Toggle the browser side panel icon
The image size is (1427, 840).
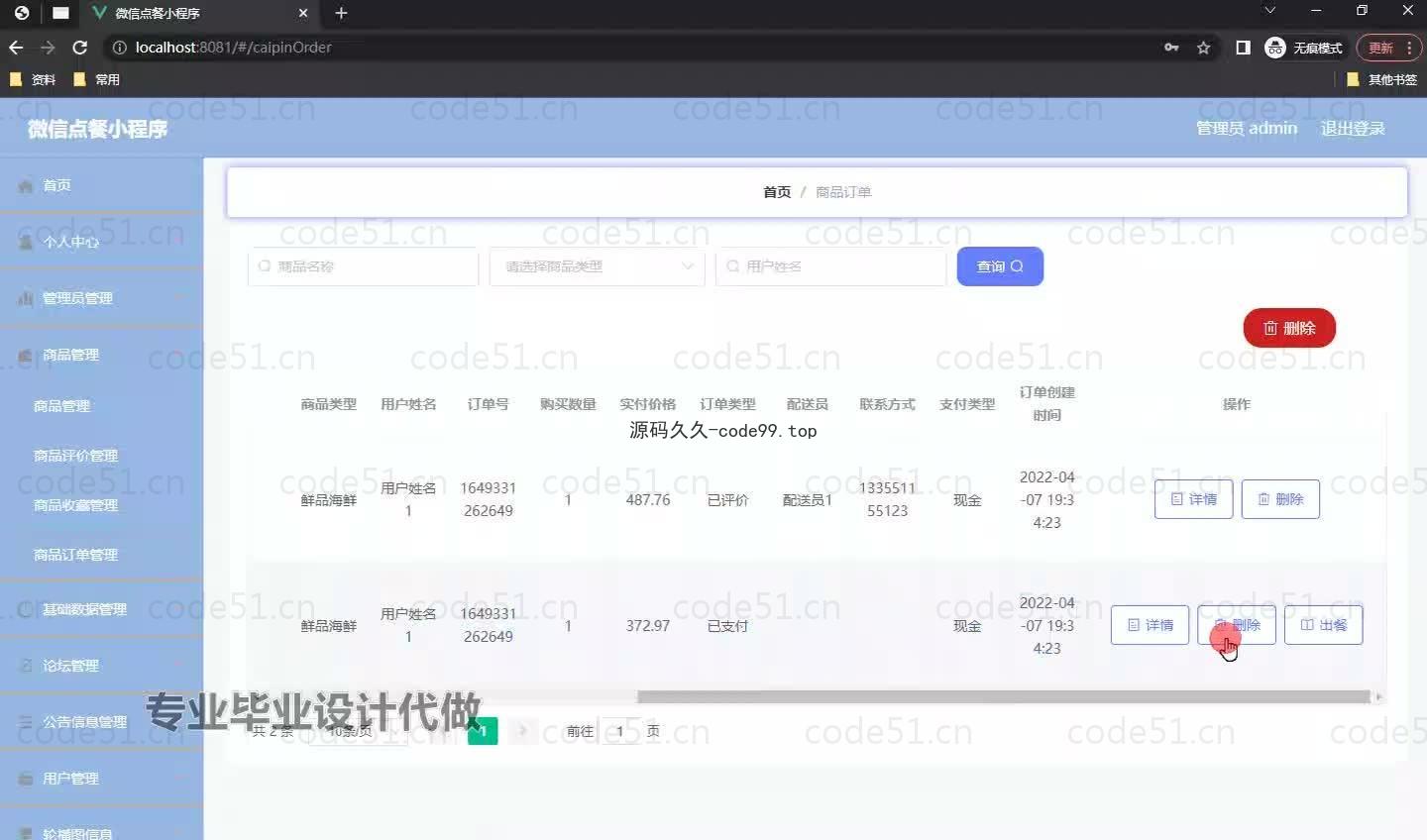[x=1243, y=48]
